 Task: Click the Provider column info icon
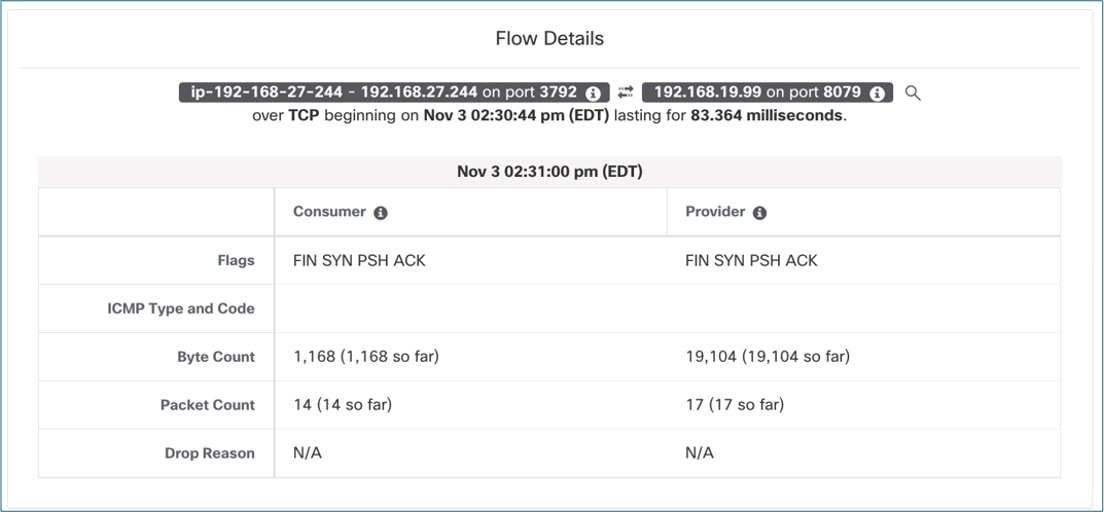[760, 213]
